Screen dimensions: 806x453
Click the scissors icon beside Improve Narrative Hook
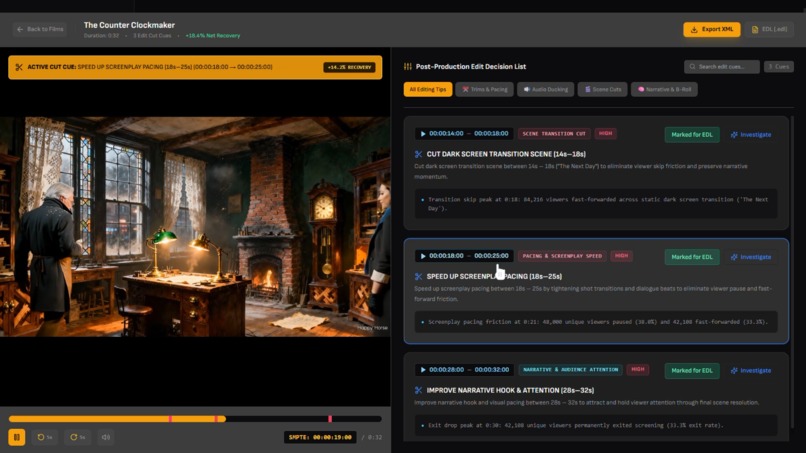tap(418, 391)
